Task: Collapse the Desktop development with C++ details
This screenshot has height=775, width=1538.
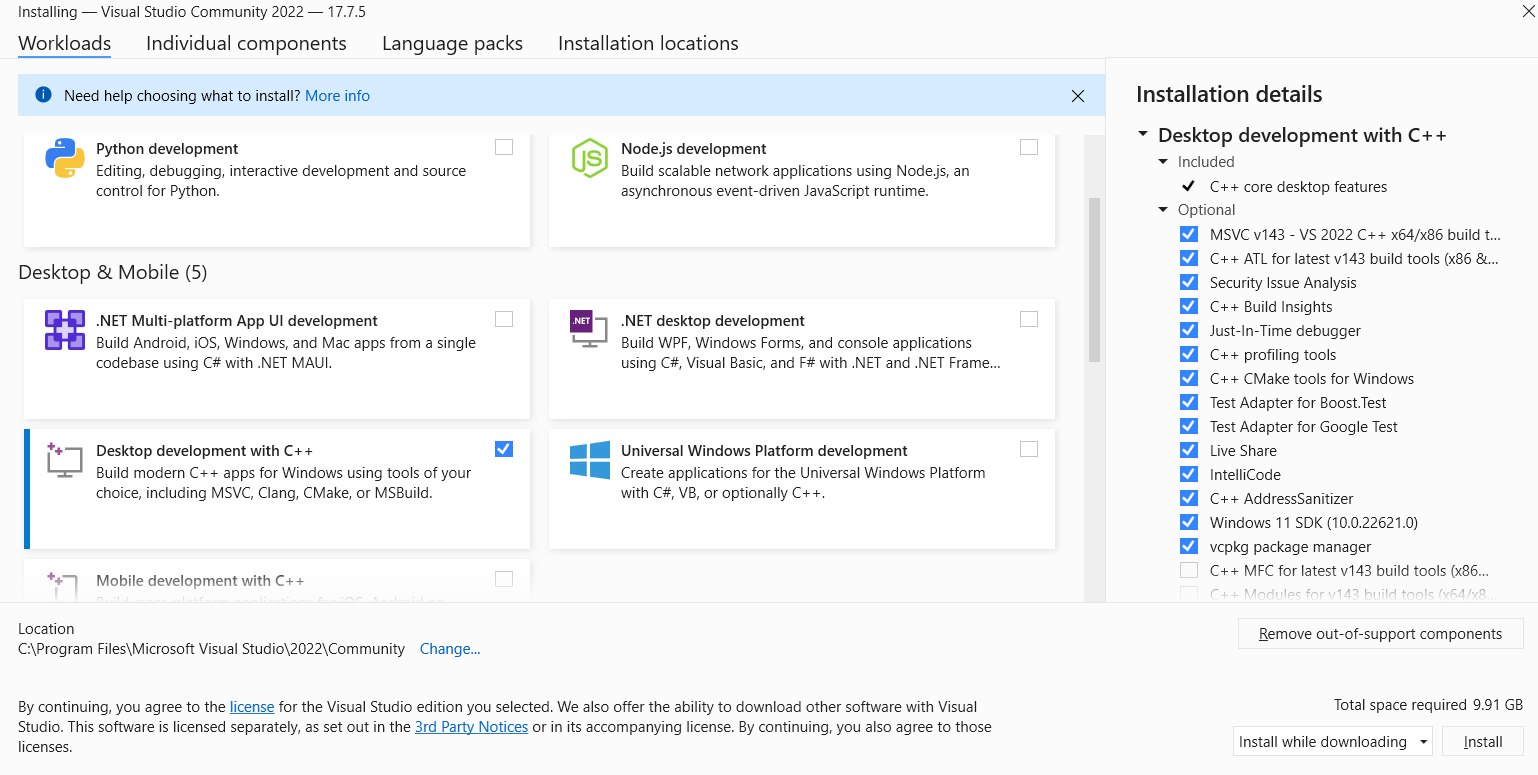Action: (x=1143, y=135)
